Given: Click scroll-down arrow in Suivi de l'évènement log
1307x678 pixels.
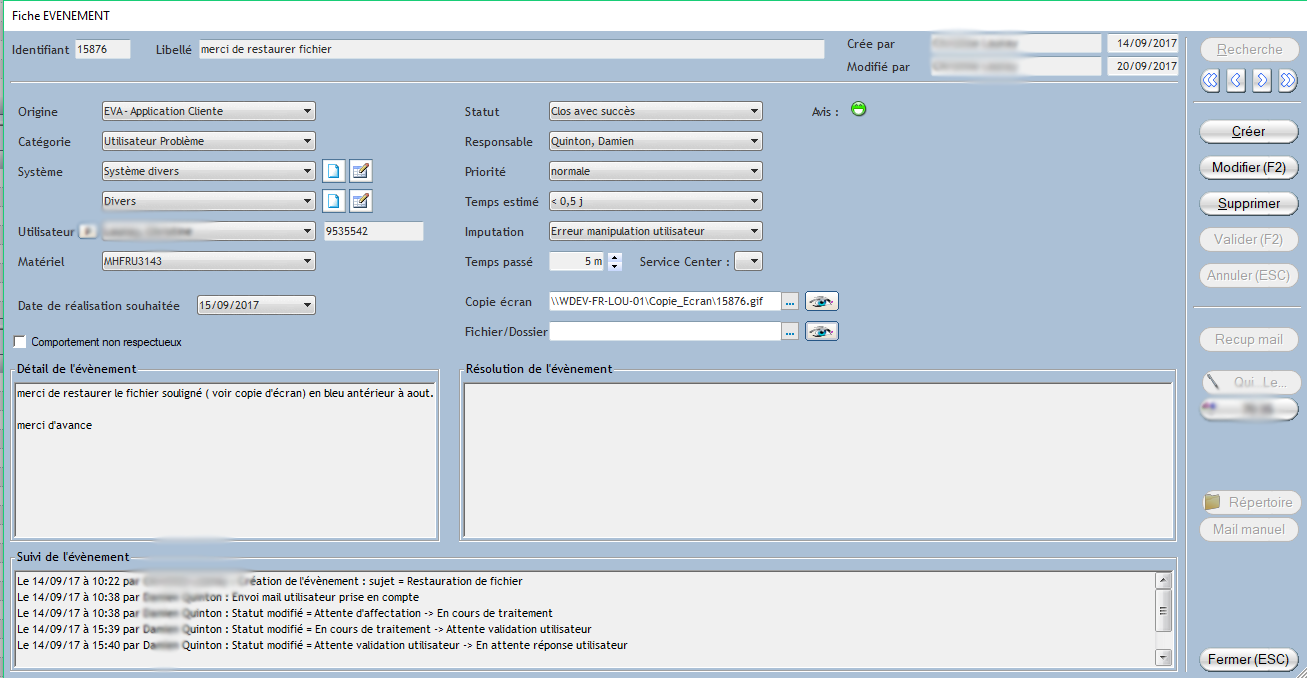Looking at the screenshot, I should point(1162,657).
